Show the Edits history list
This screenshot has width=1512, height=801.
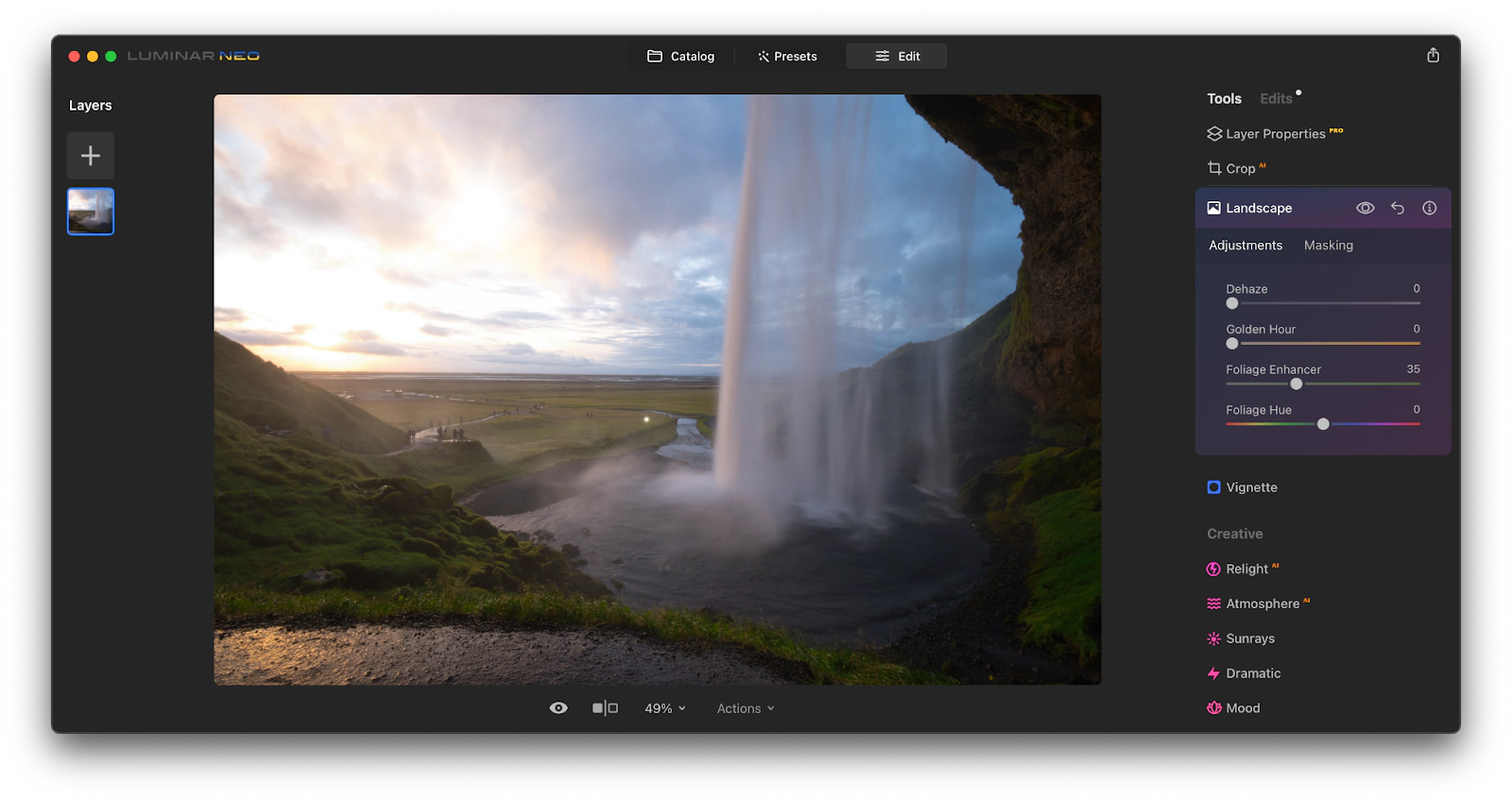pyautogui.click(x=1276, y=99)
